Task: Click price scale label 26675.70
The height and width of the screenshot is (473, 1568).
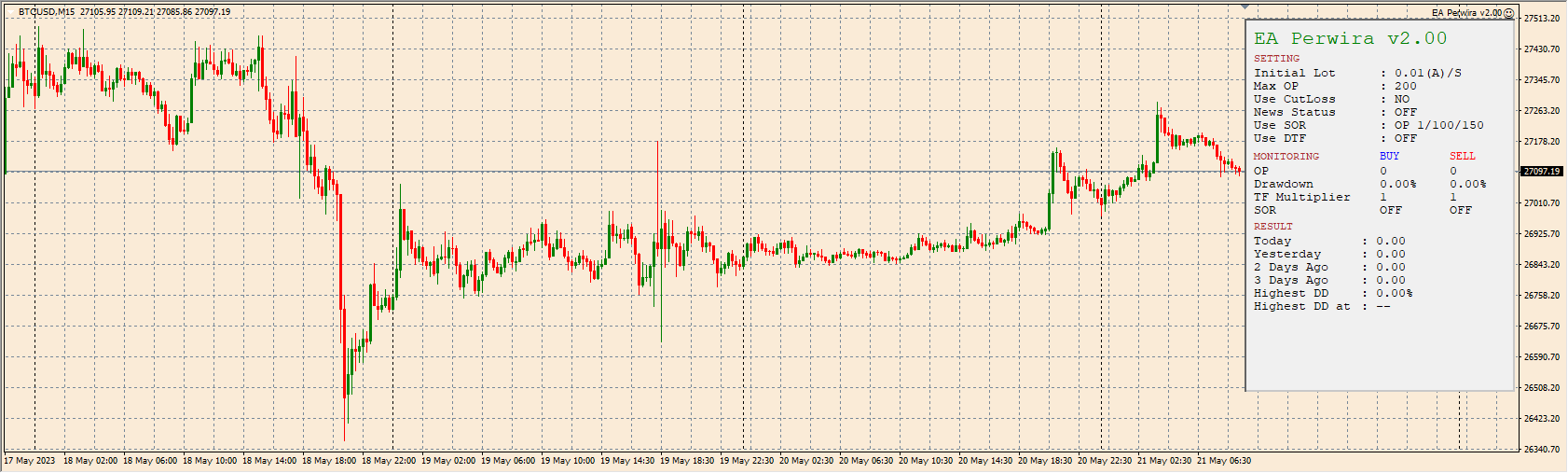Action: tap(1542, 327)
